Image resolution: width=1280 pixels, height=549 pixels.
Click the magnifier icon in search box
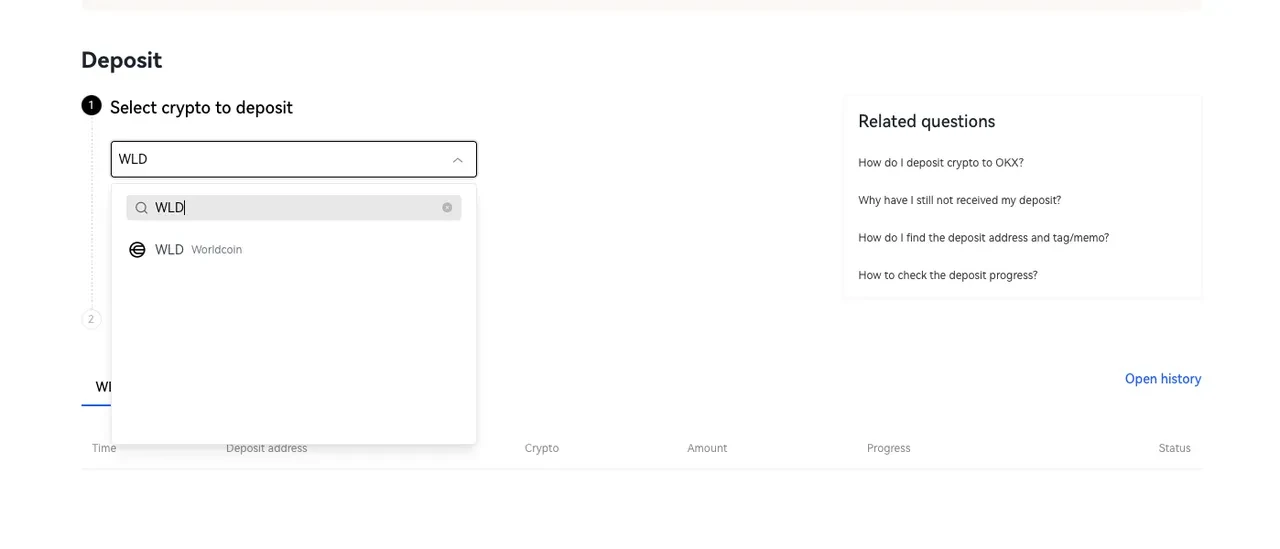(141, 208)
